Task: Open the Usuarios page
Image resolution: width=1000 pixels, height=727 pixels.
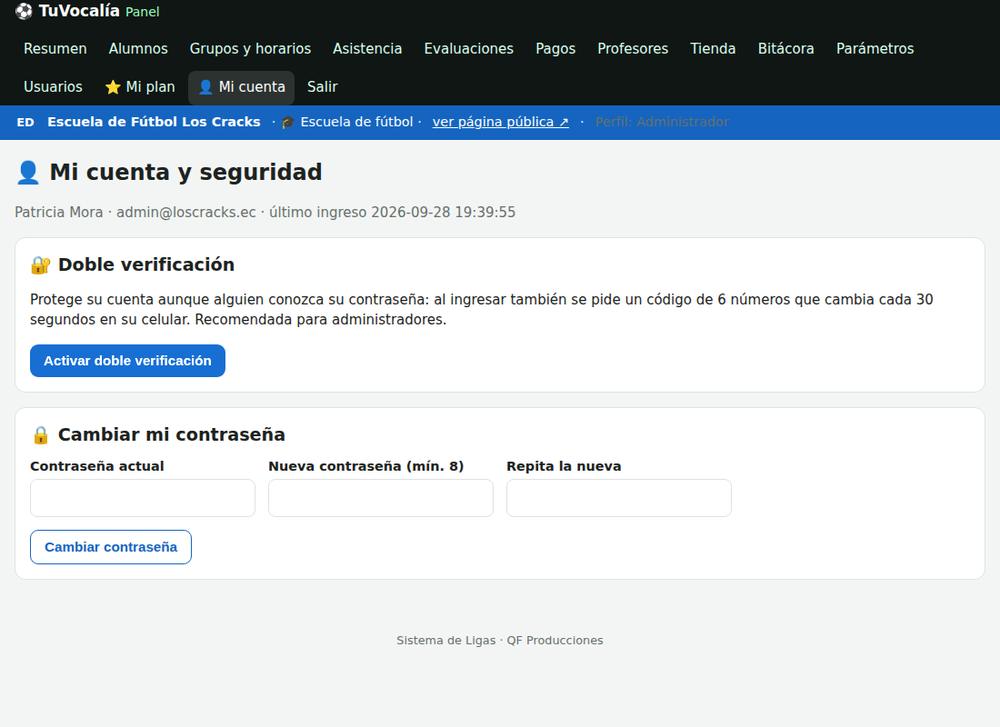Action: (53, 87)
